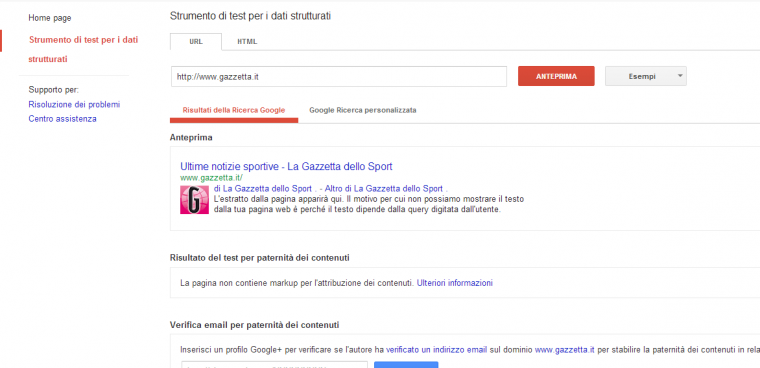The height and width of the screenshot is (368, 760).
Task: Open www.gazzetta.it domain link in verification text
Action: tap(565, 349)
